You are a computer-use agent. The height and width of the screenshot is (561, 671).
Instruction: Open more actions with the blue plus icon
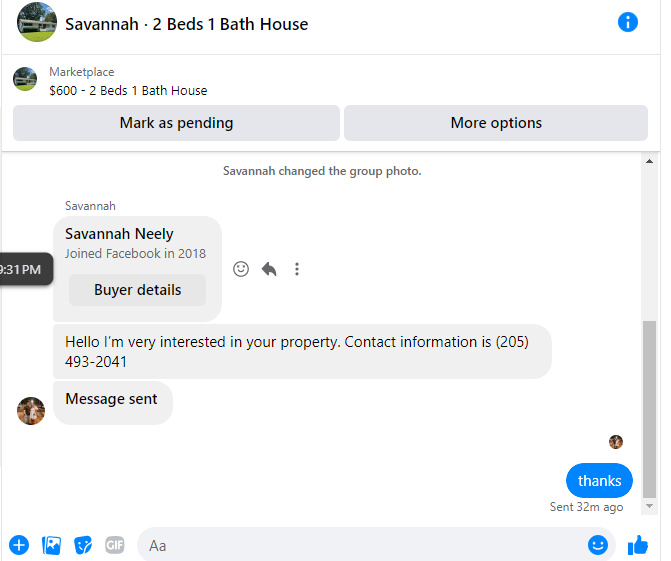click(19, 545)
